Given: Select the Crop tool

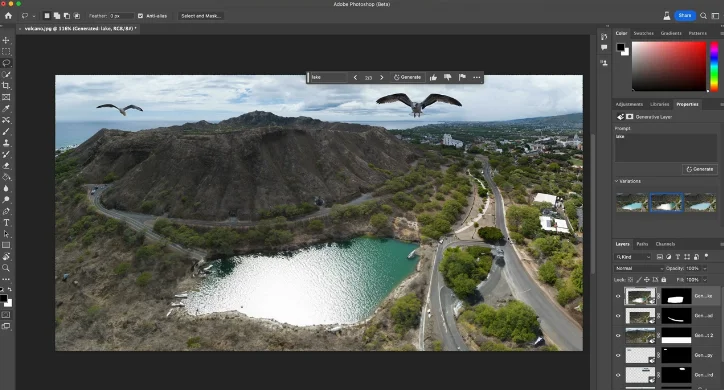Looking at the screenshot, I should (x=6, y=86).
